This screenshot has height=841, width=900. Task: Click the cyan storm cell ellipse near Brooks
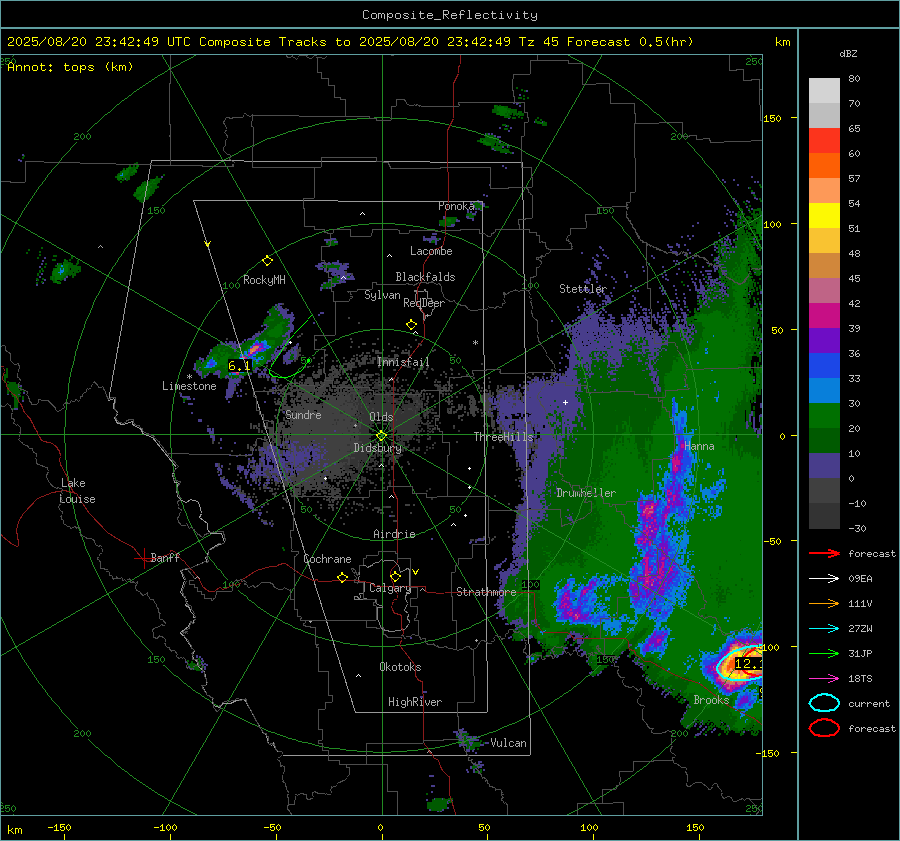pos(740,662)
